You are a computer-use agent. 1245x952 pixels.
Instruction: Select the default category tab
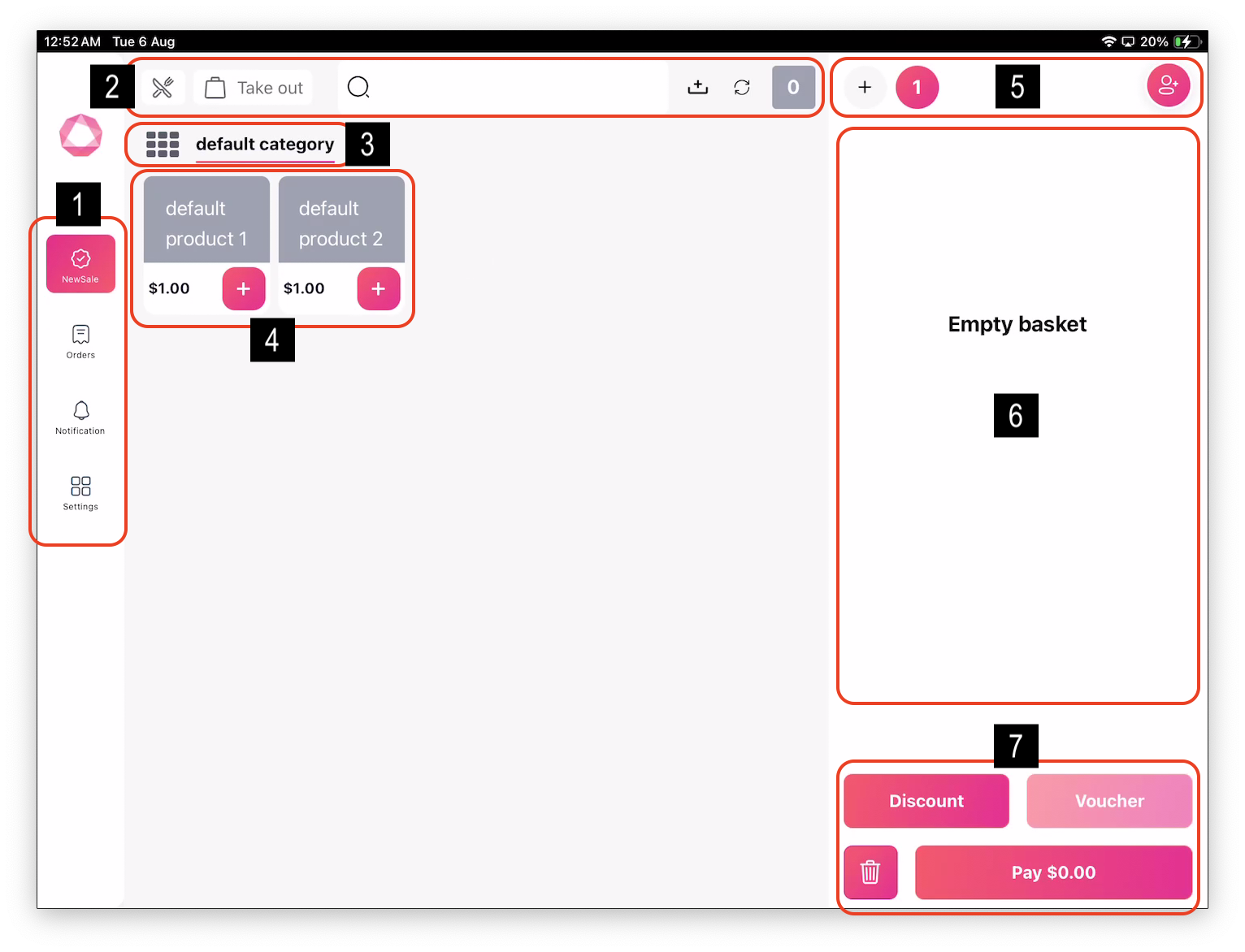click(265, 145)
